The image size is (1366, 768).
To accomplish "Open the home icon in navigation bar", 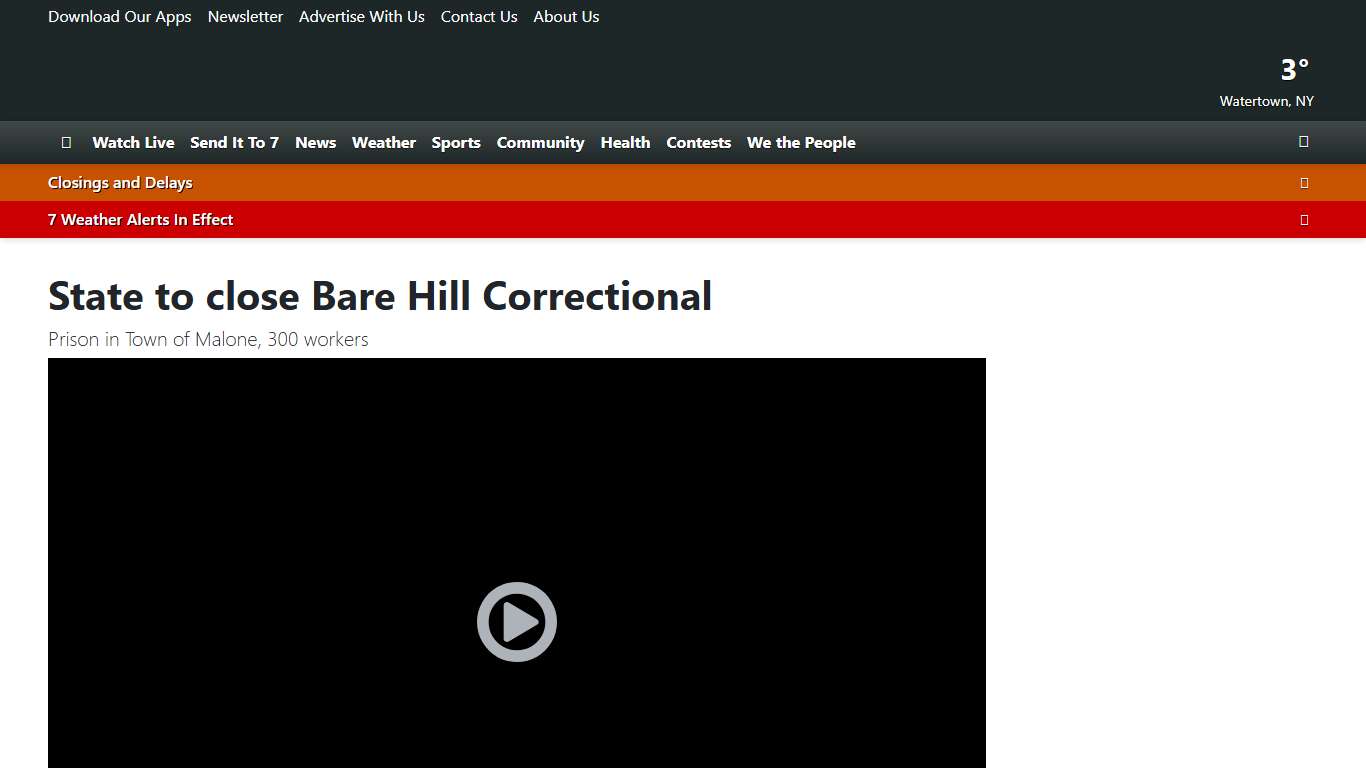I will [66, 142].
